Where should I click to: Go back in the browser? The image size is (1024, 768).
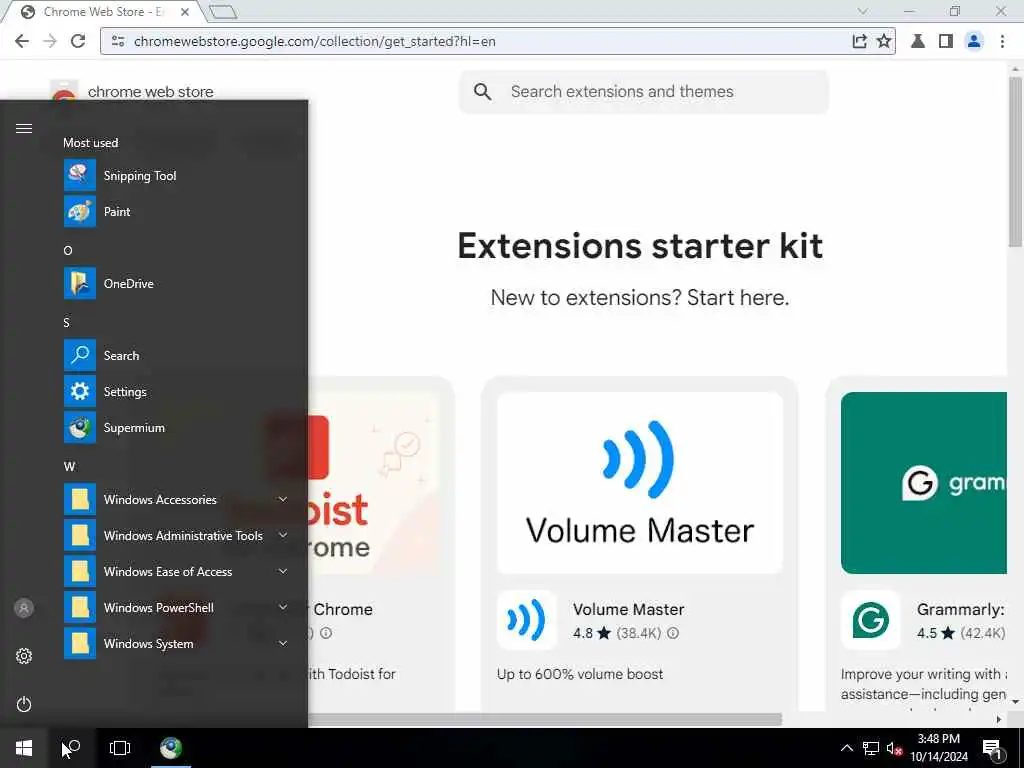pos(22,41)
